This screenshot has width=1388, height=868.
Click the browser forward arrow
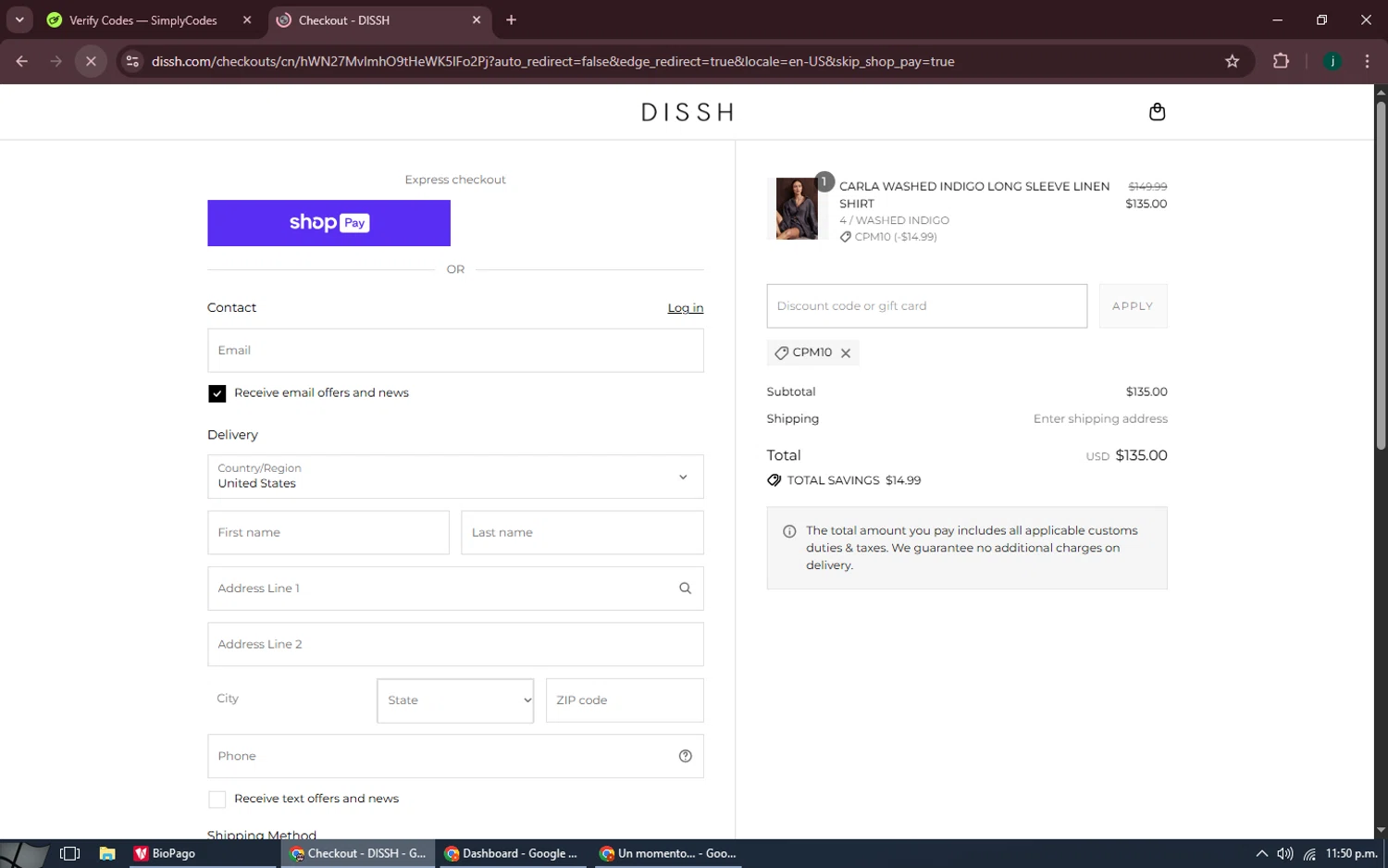point(56,62)
